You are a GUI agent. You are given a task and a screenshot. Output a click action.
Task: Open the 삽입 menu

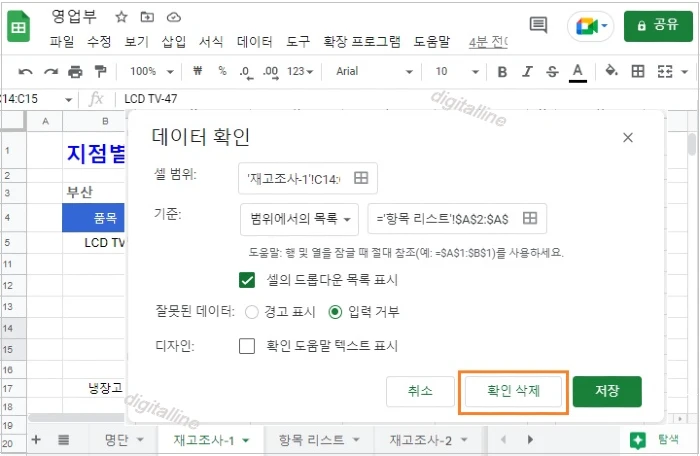pos(174,42)
